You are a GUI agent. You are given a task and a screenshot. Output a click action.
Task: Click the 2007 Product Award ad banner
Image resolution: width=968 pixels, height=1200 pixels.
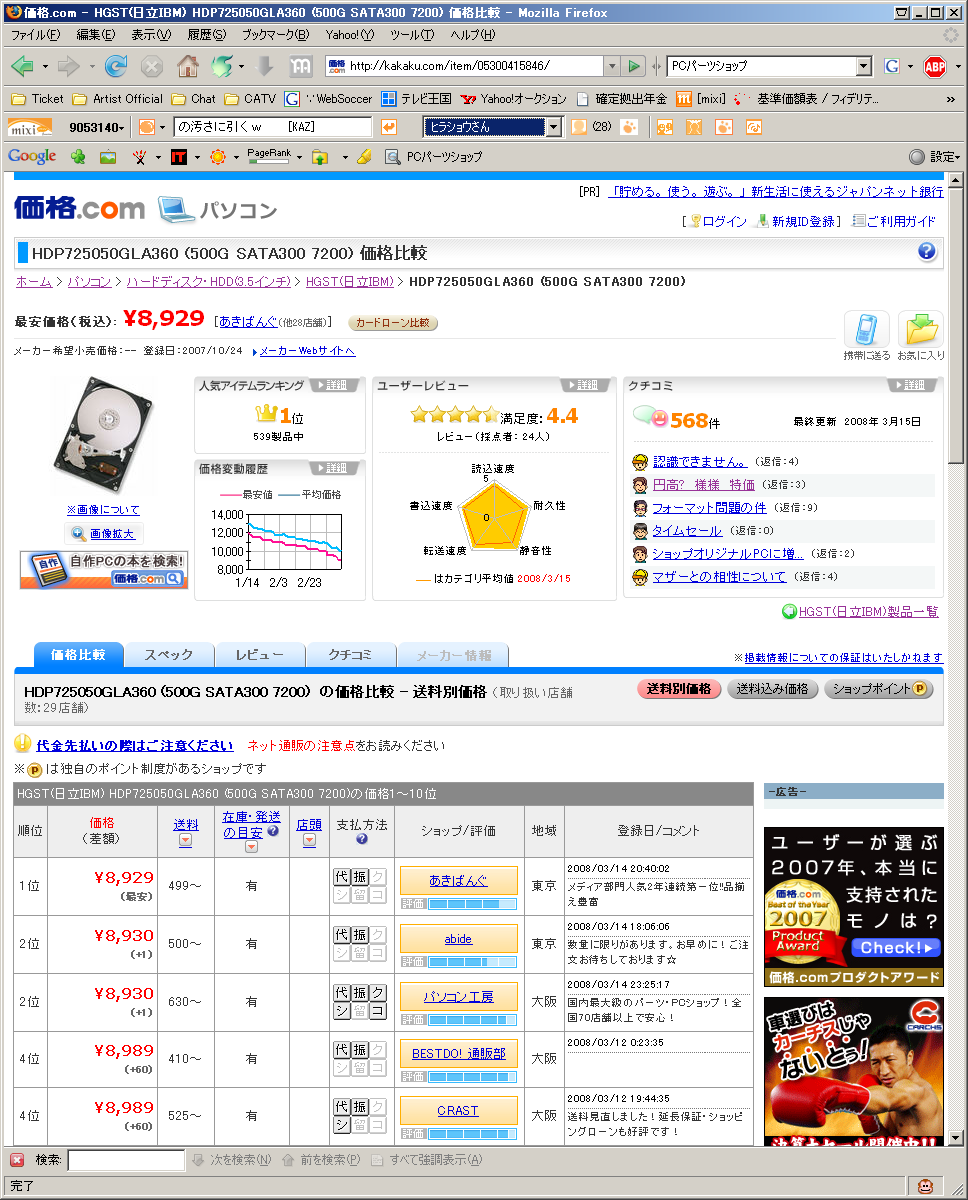[x=854, y=906]
